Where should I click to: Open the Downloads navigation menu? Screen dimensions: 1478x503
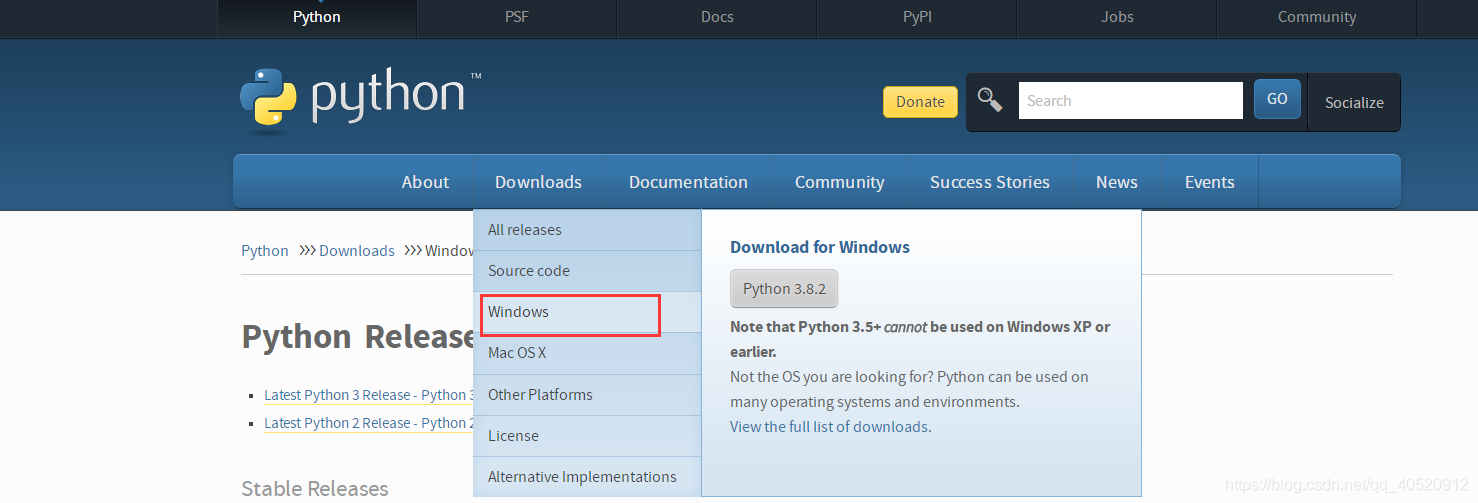[x=538, y=182]
